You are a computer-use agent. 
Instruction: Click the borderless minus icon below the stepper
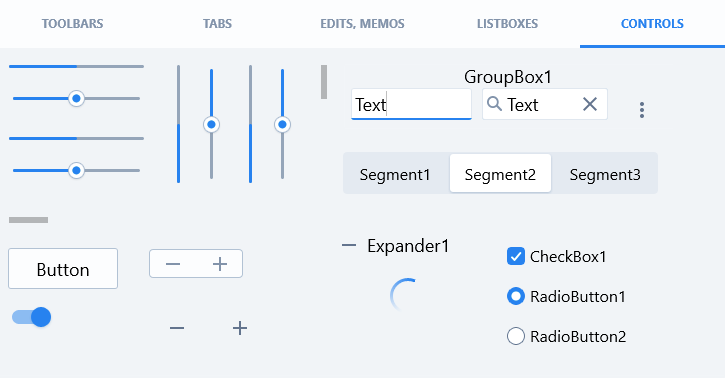click(x=177, y=328)
